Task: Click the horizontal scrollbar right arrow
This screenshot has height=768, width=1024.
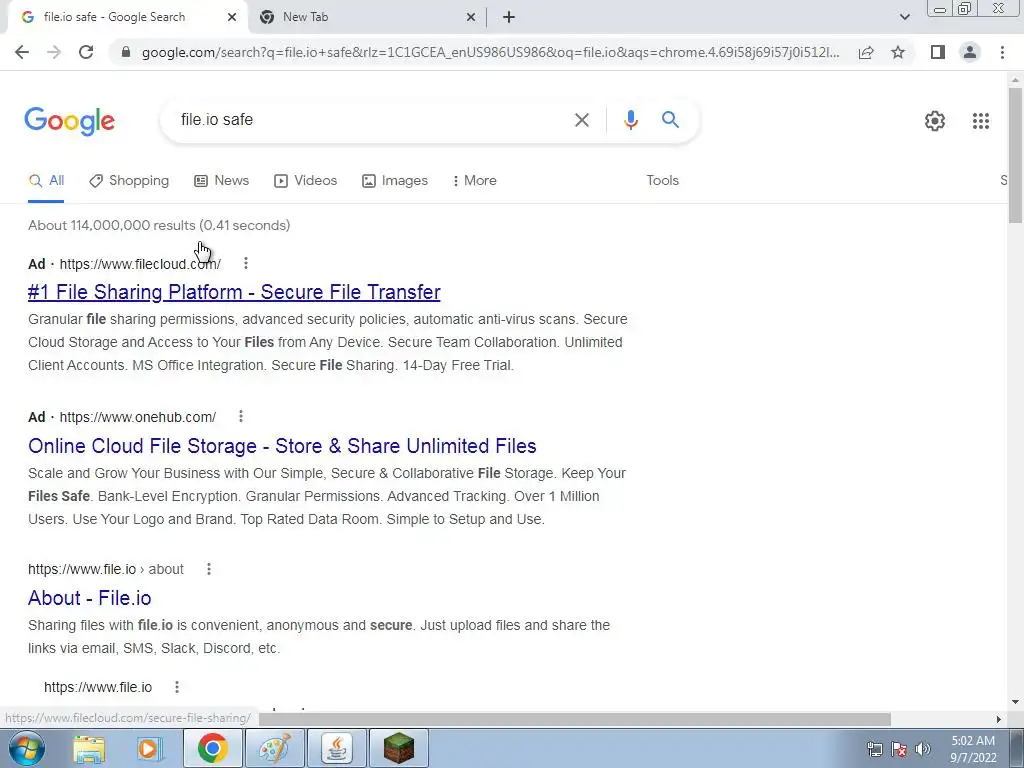Action: tap(998, 719)
